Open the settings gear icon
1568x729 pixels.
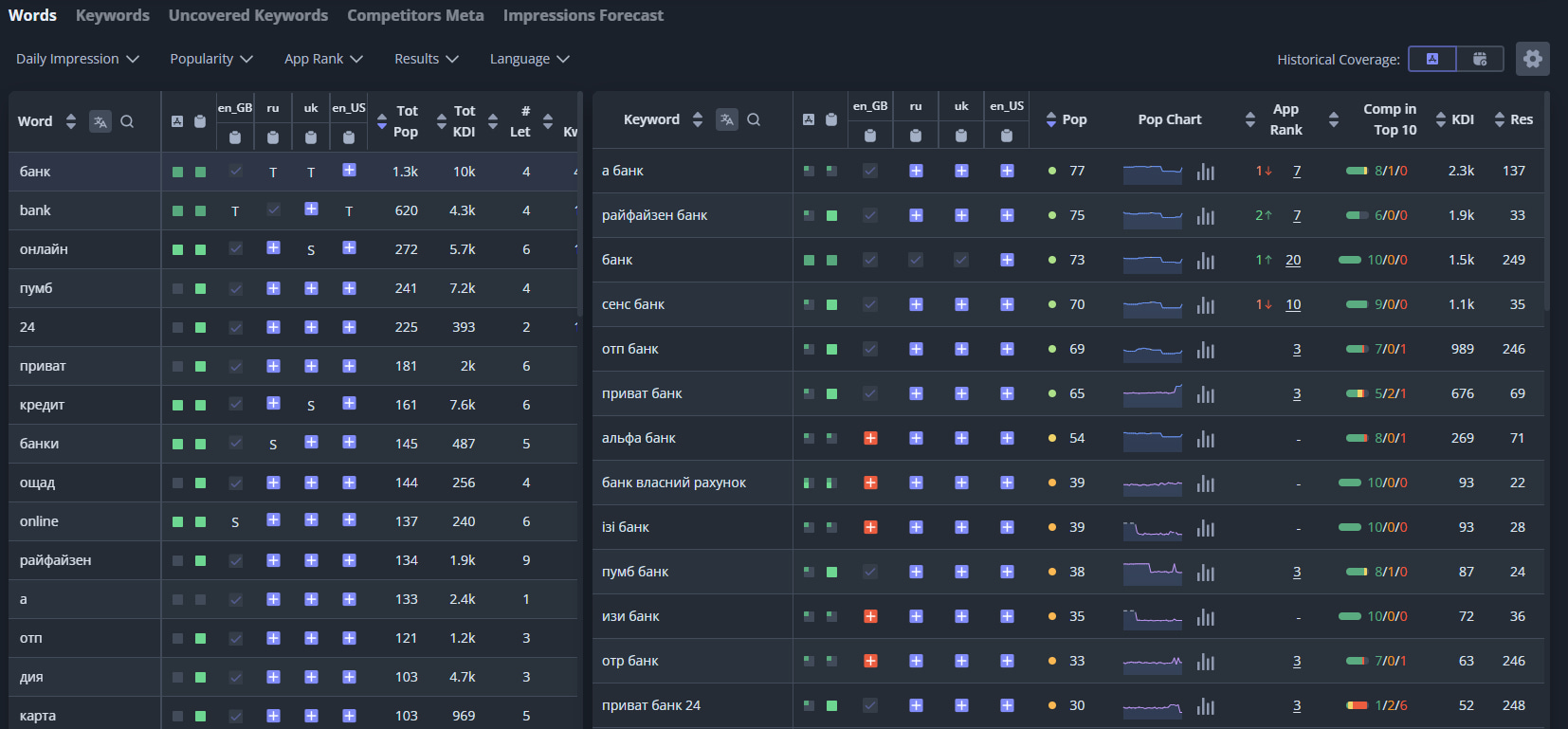[1532, 59]
